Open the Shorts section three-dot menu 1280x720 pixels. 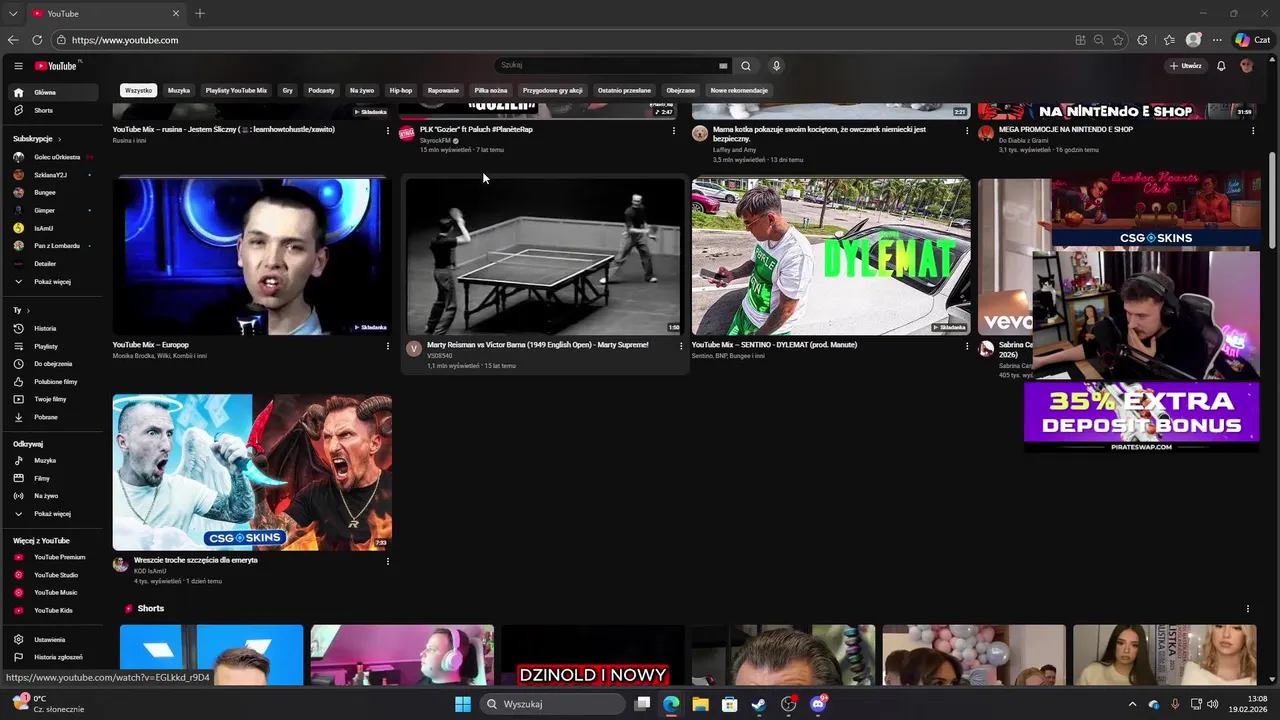click(x=1247, y=609)
